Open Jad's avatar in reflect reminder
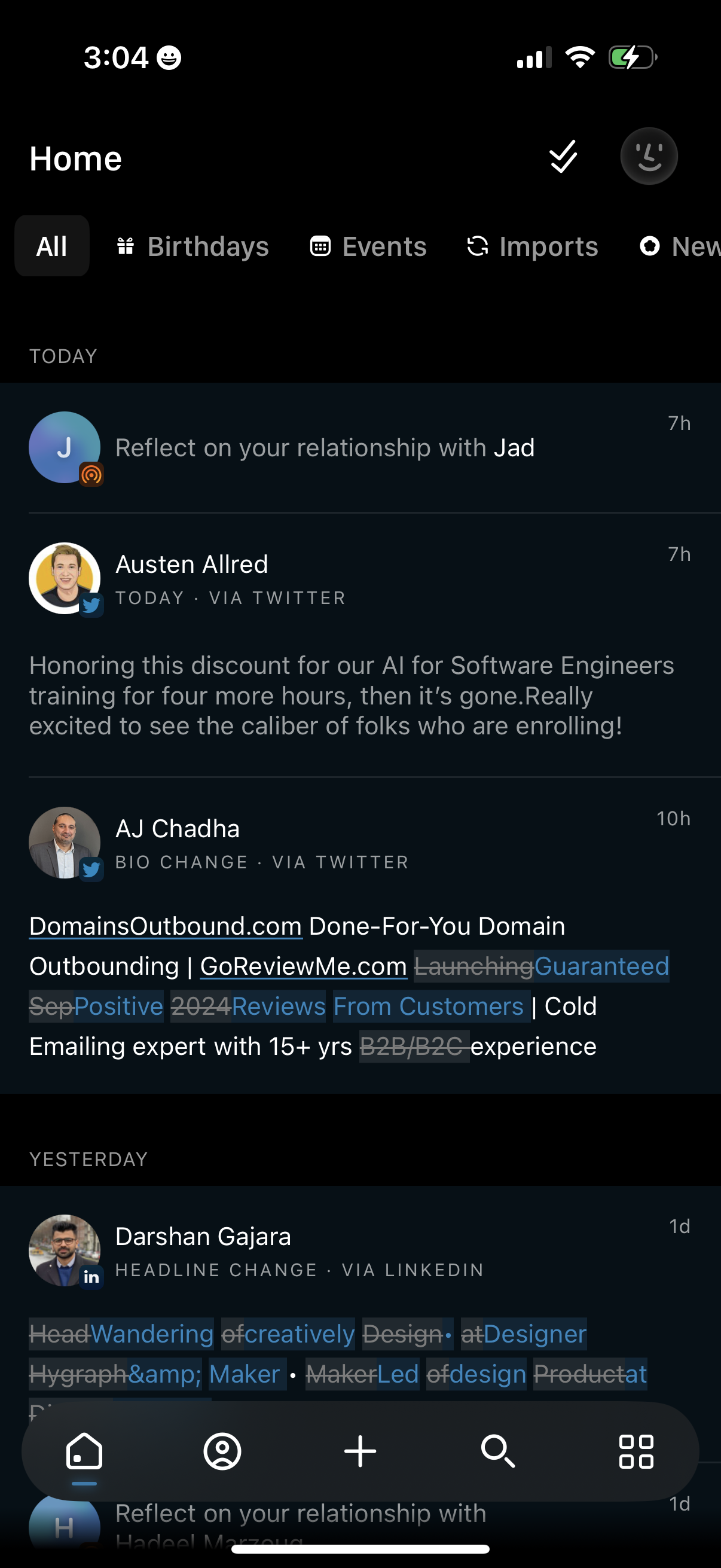Screen dimensions: 721x1568 [x=65, y=447]
